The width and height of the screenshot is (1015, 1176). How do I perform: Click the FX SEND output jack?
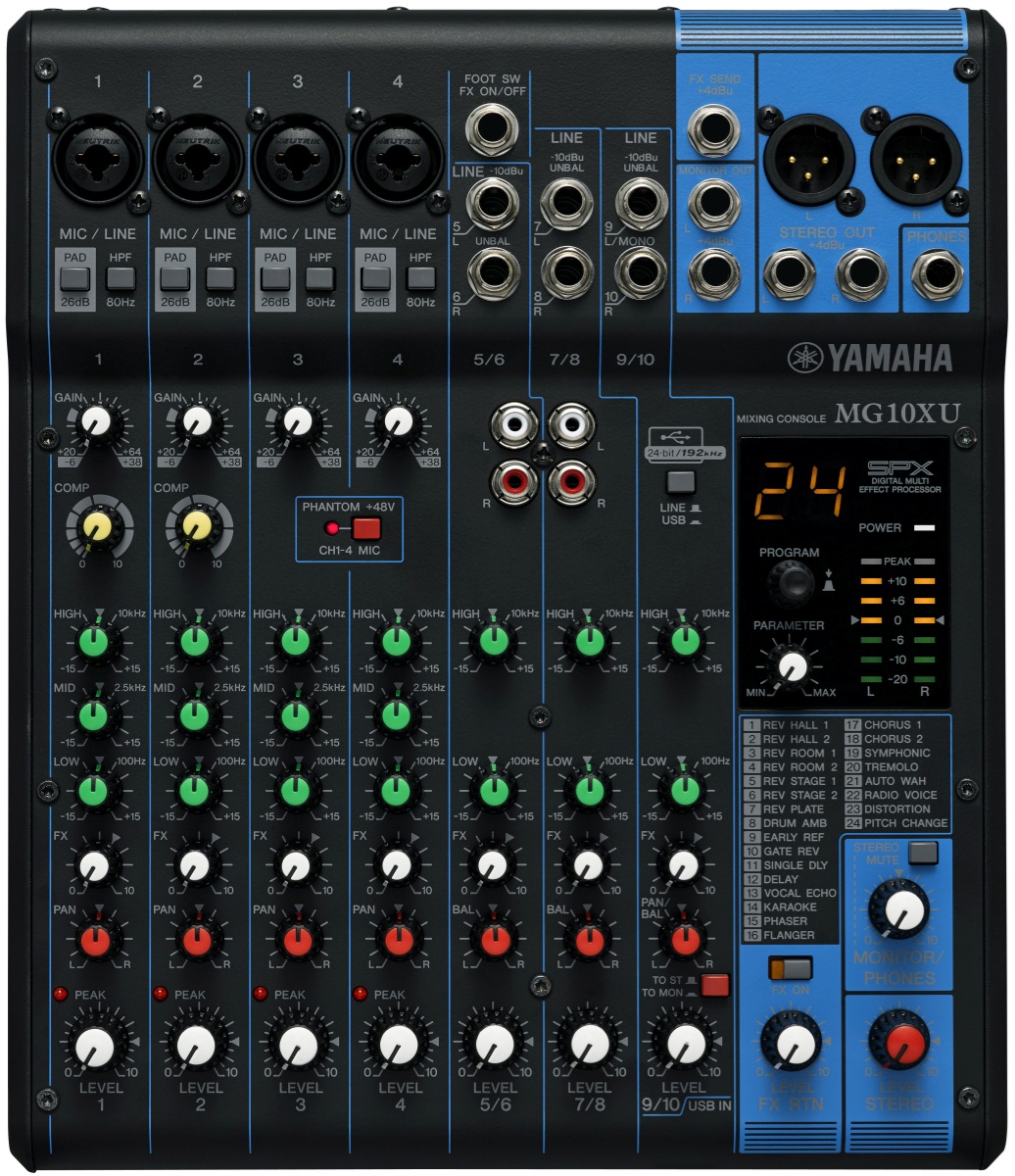point(714,129)
